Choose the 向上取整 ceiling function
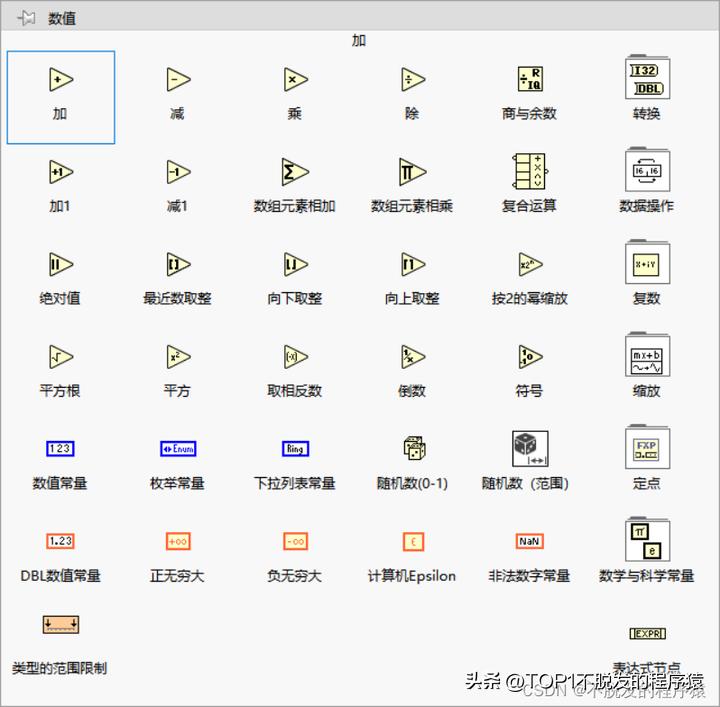 [413, 264]
